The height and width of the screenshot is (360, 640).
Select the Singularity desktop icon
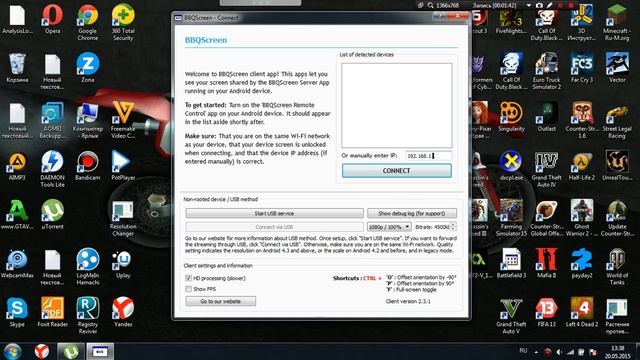(511, 117)
